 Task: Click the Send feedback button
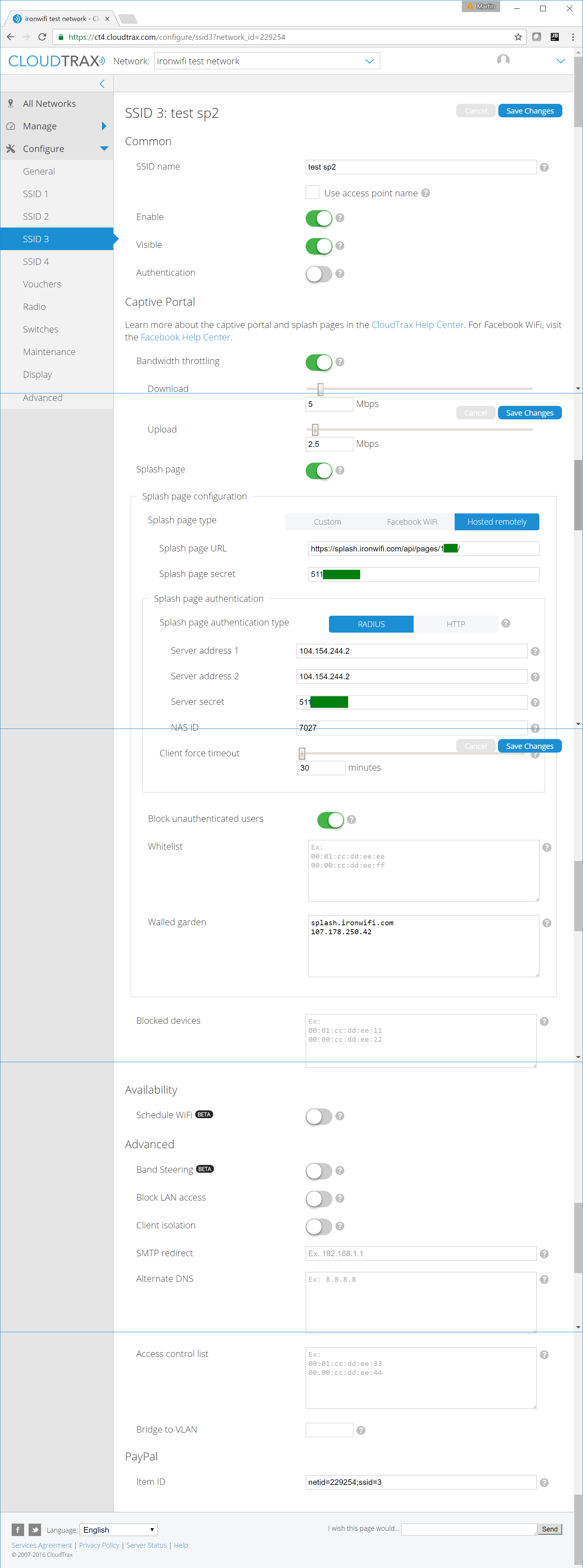[550, 1529]
